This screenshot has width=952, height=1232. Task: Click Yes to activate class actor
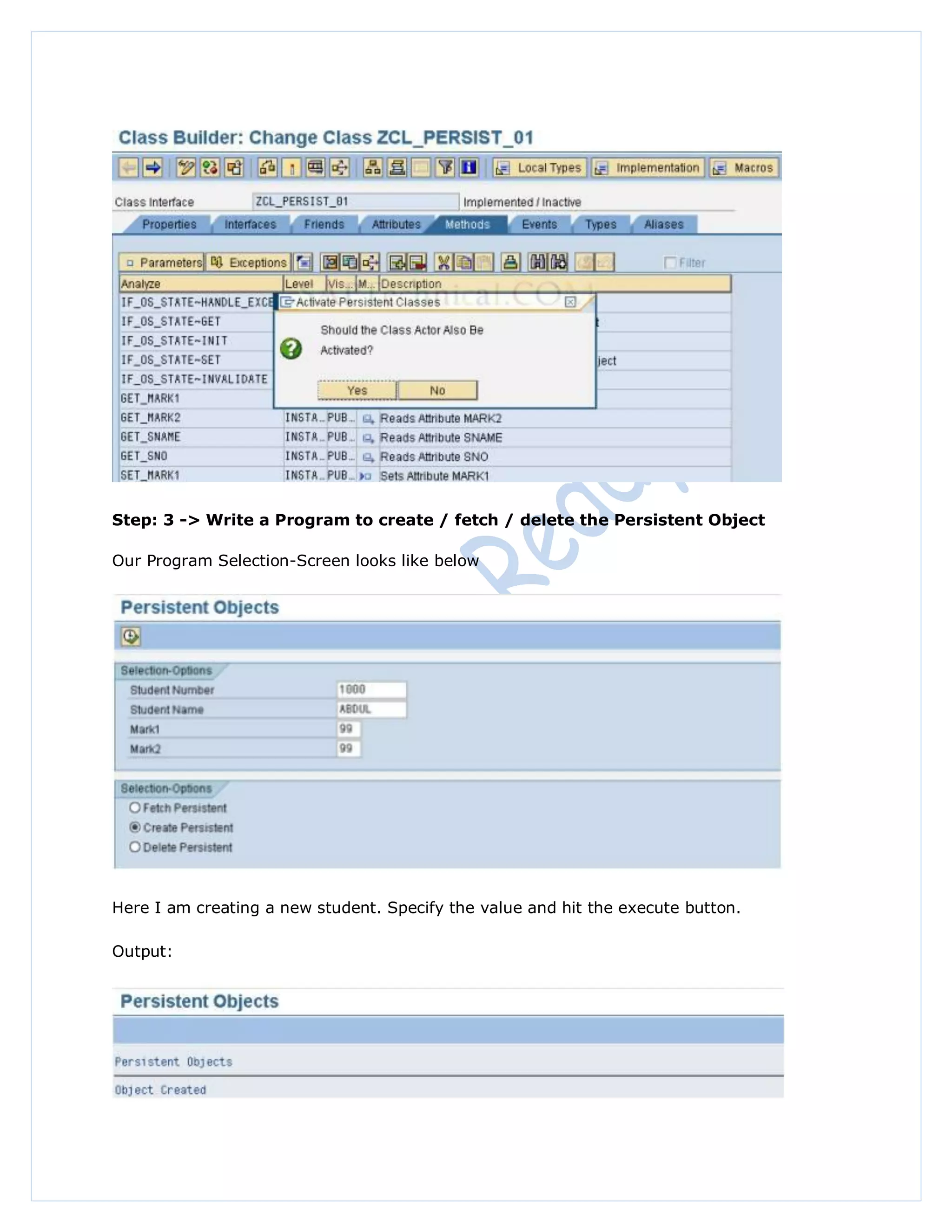(357, 391)
